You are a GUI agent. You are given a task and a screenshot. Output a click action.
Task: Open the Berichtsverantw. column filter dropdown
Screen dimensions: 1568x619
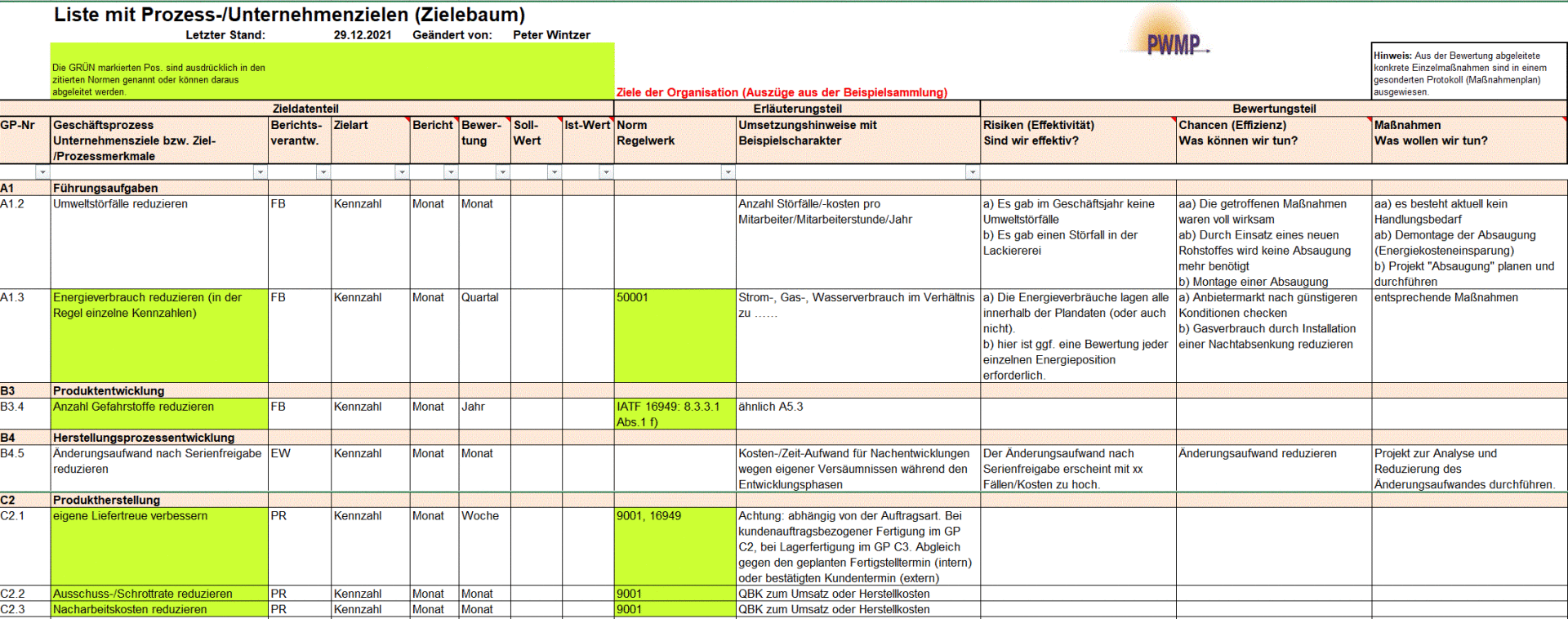pyautogui.click(x=323, y=172)
